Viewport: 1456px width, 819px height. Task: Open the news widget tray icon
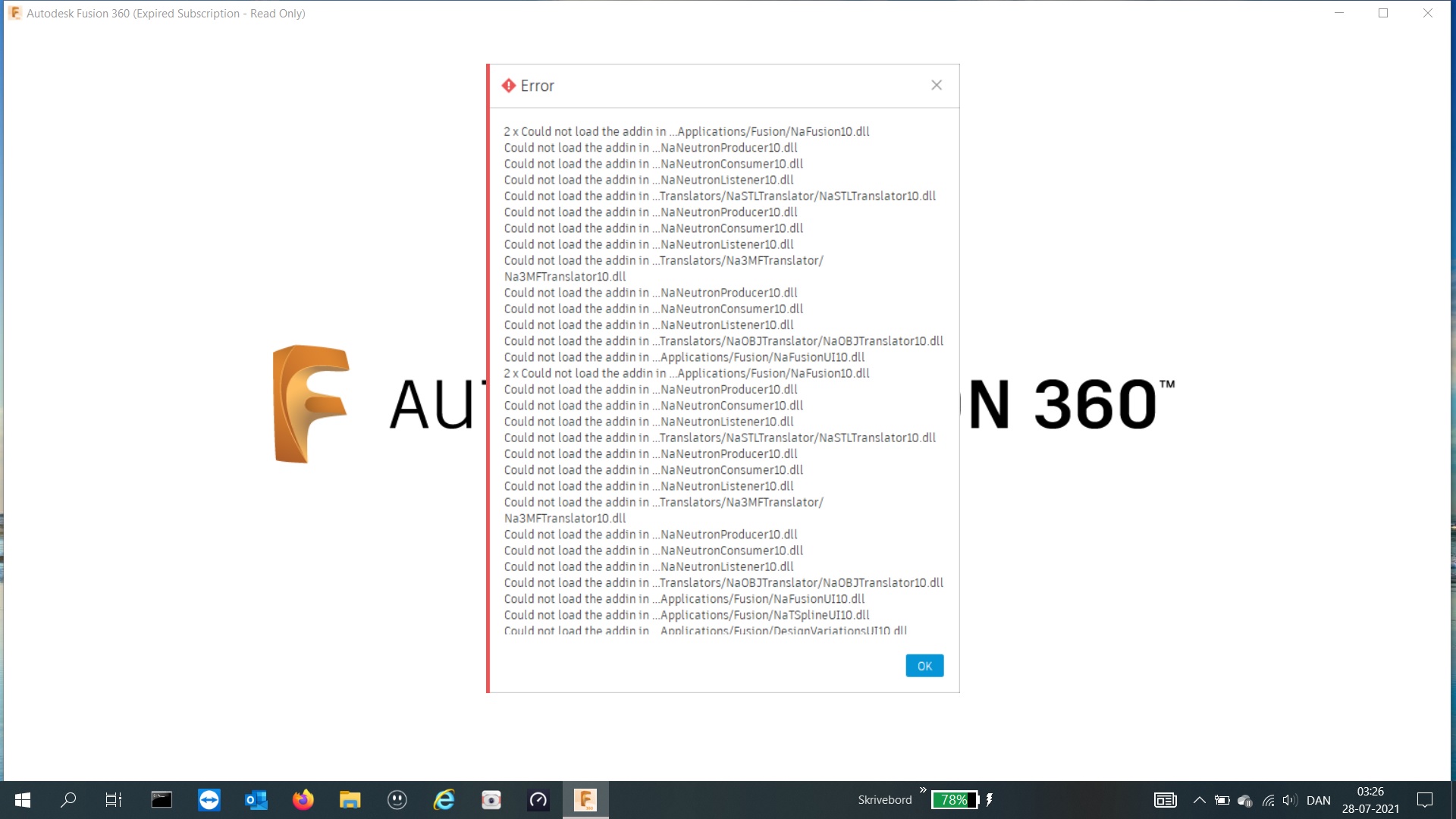click(1166, 800)
